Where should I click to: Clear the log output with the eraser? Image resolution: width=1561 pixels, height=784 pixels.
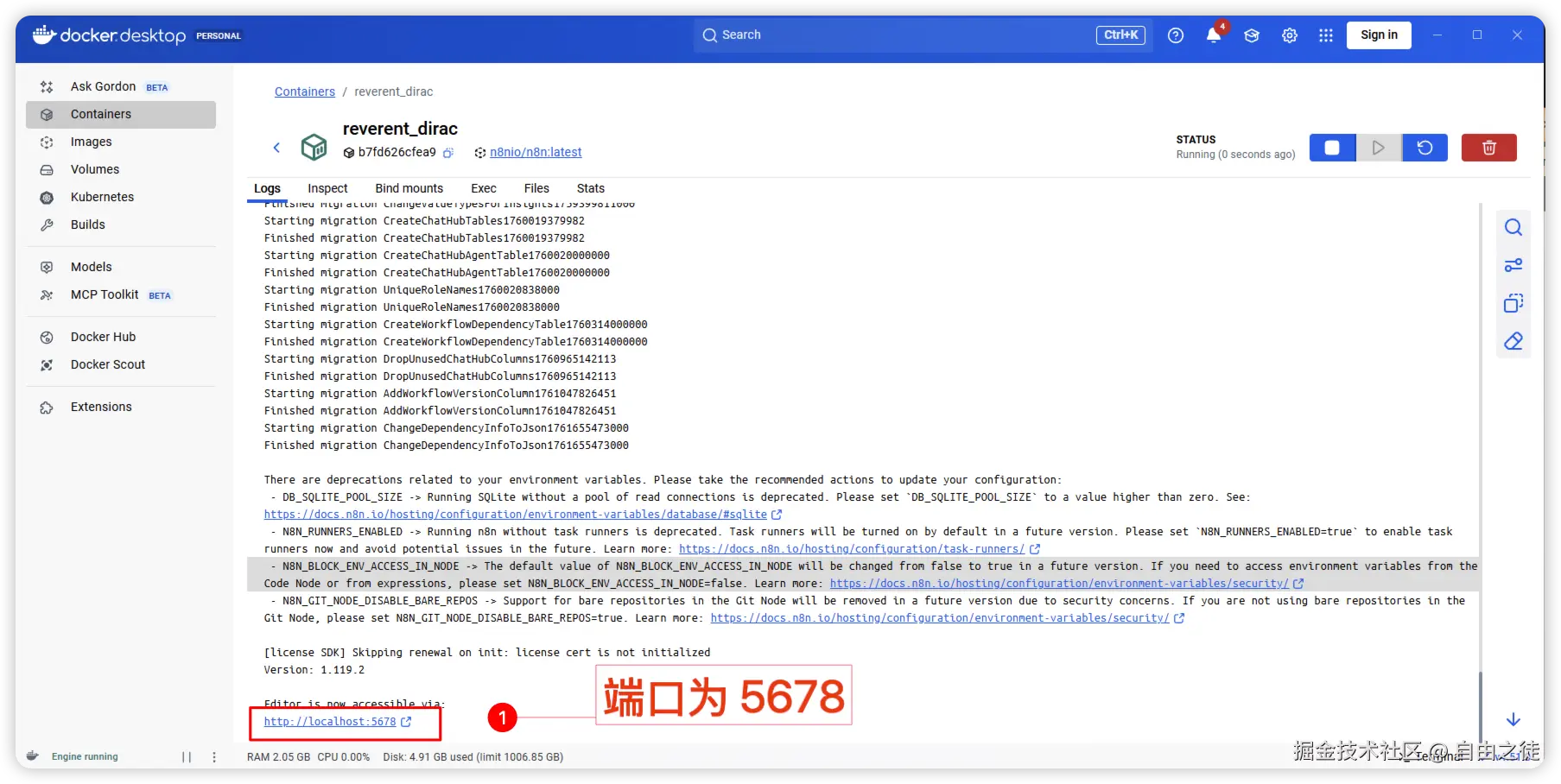(1513, 341)
